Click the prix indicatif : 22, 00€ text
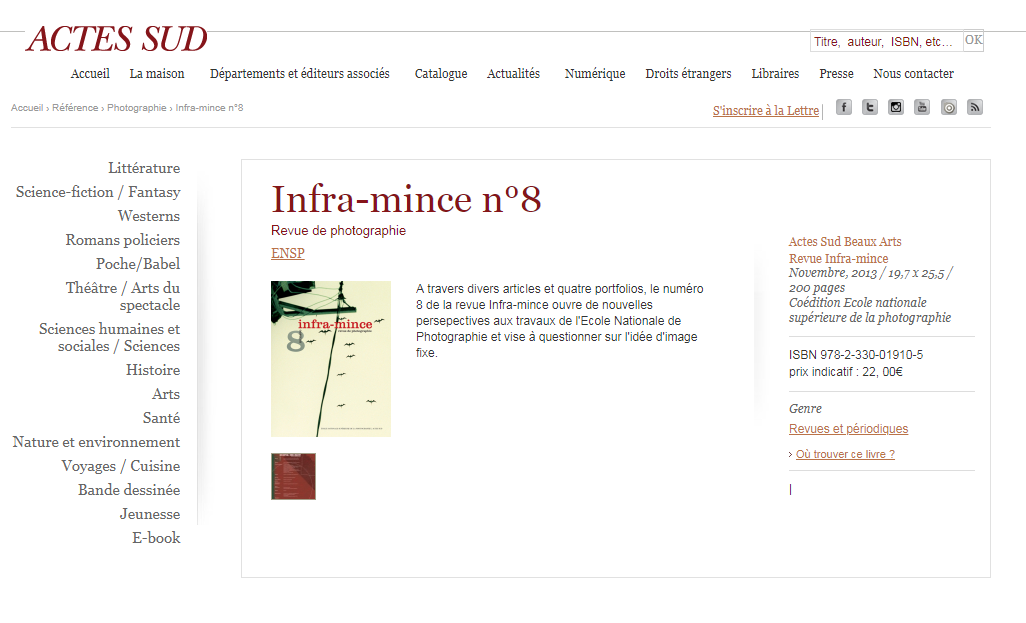This screenshot has height=623, width=1026. [x=845, y=372]
